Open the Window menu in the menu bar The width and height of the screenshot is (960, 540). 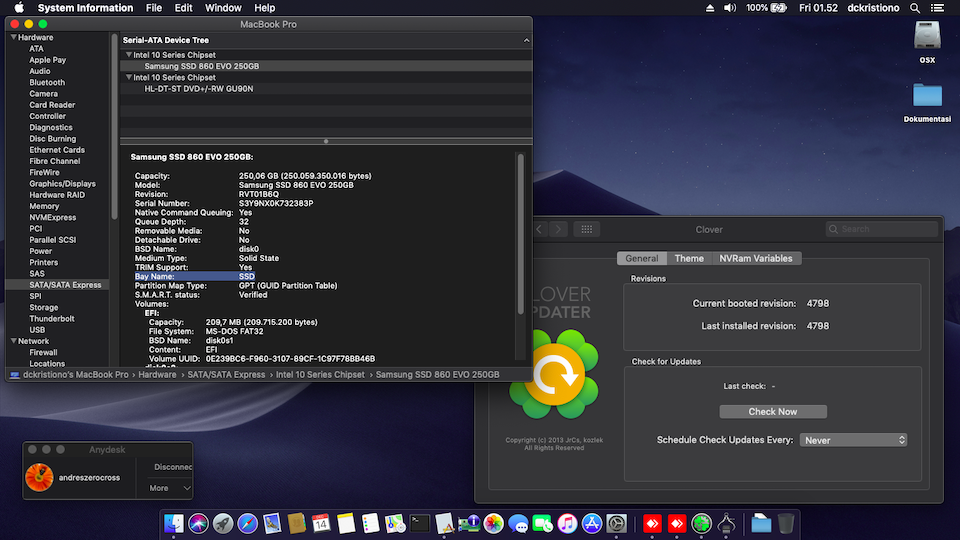[x=222, y=8]
